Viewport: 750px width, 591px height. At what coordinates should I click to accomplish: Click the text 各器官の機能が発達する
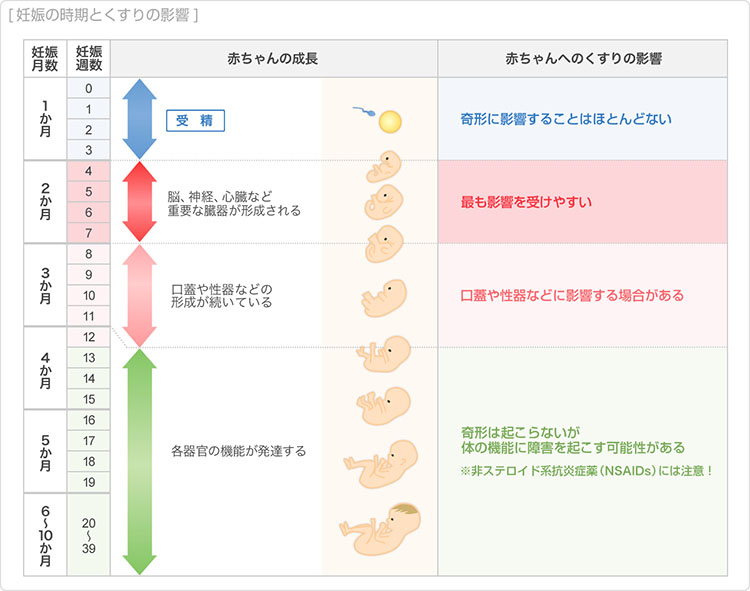[238, 451]
